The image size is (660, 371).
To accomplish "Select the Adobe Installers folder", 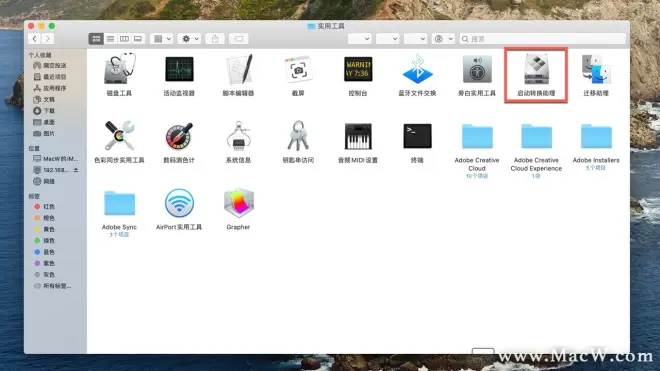I will [596, 136].
